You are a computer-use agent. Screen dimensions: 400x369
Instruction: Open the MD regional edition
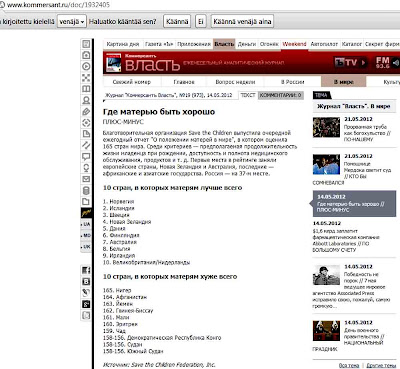(x=86, y=235)
